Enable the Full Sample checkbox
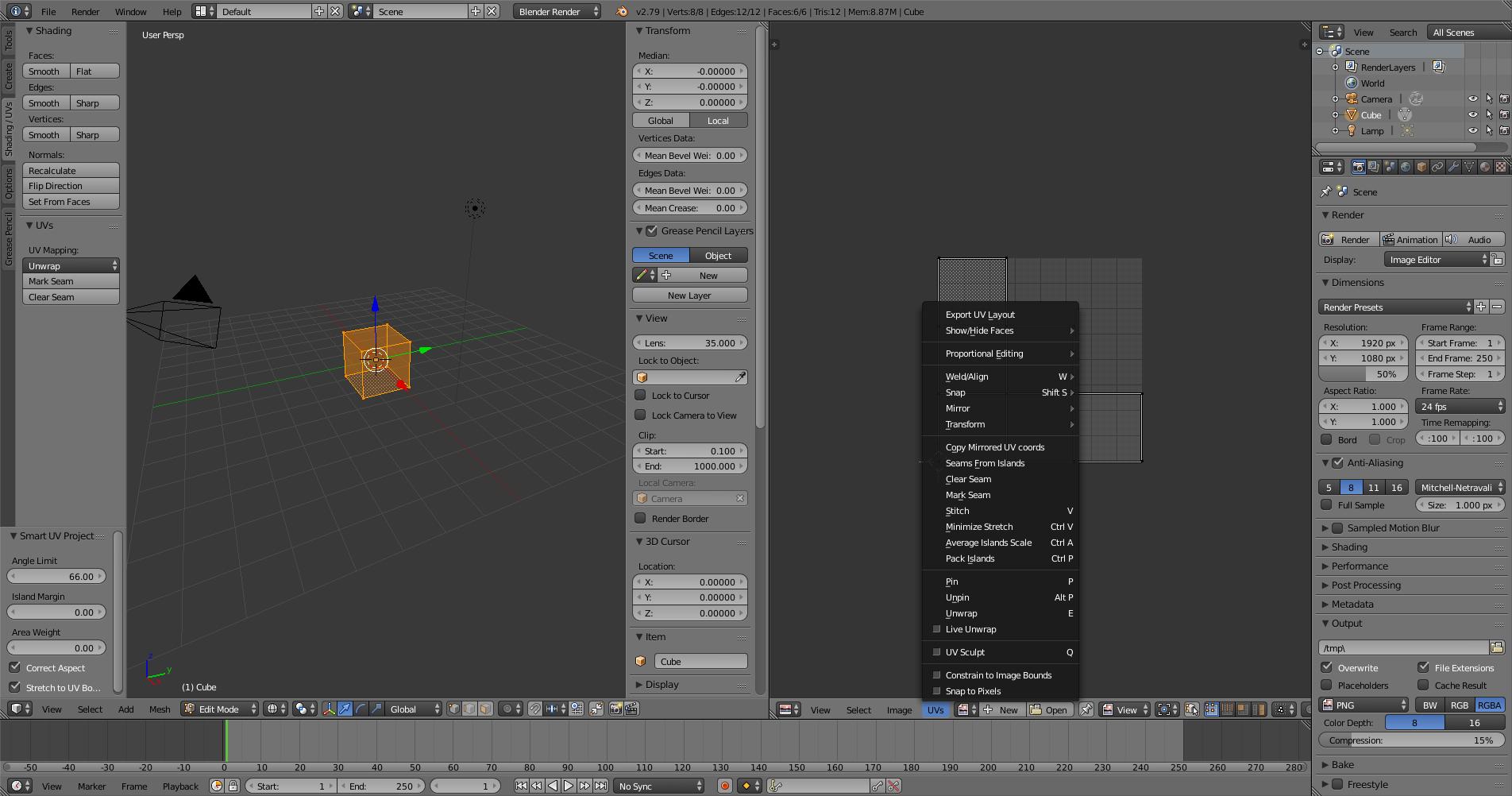 [x=1326, y=504]
